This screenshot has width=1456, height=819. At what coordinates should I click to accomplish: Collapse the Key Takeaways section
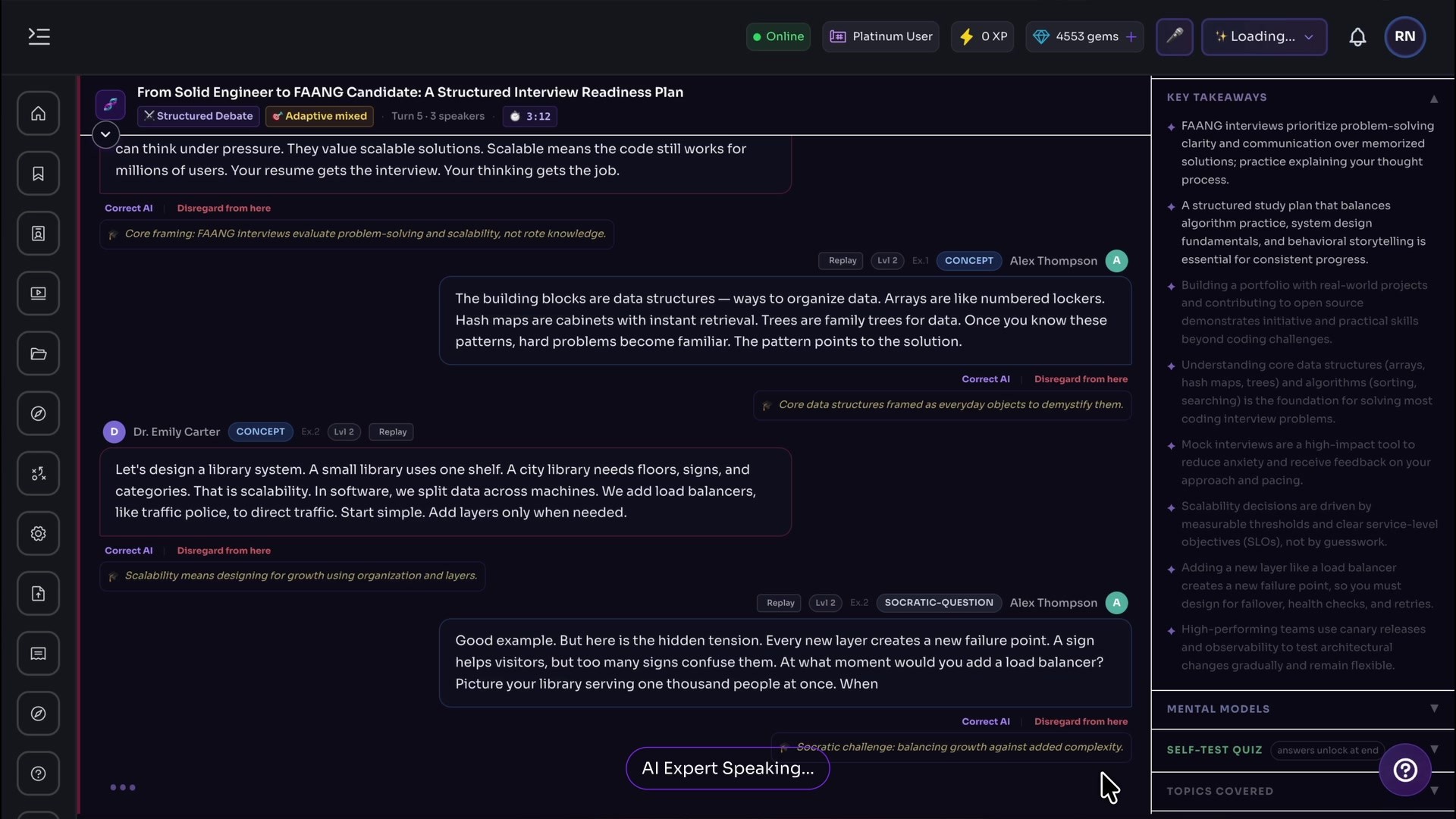pos(1433,98)
